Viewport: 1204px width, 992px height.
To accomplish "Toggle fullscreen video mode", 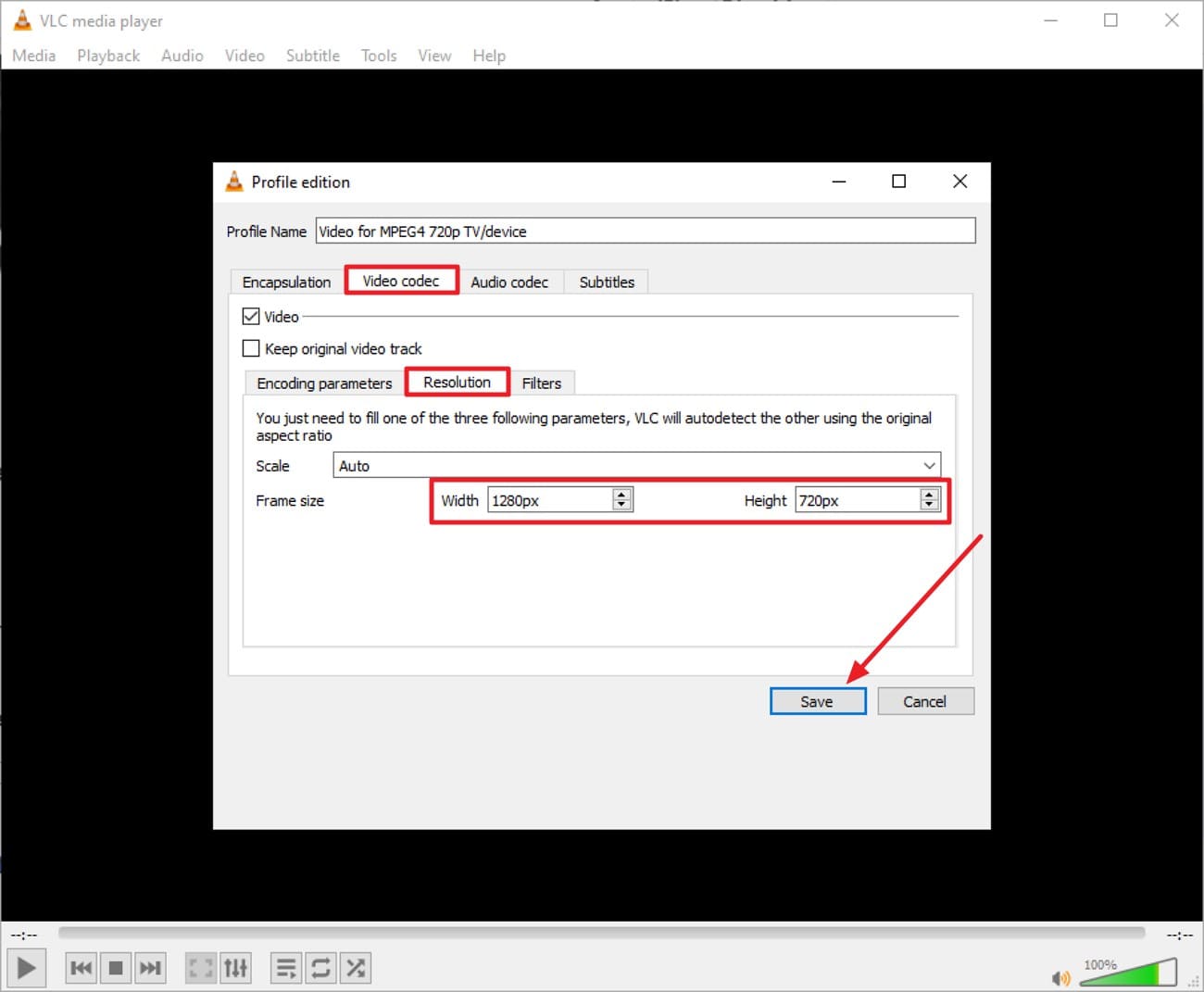I will pyautogui.click(x=200, y=967).
